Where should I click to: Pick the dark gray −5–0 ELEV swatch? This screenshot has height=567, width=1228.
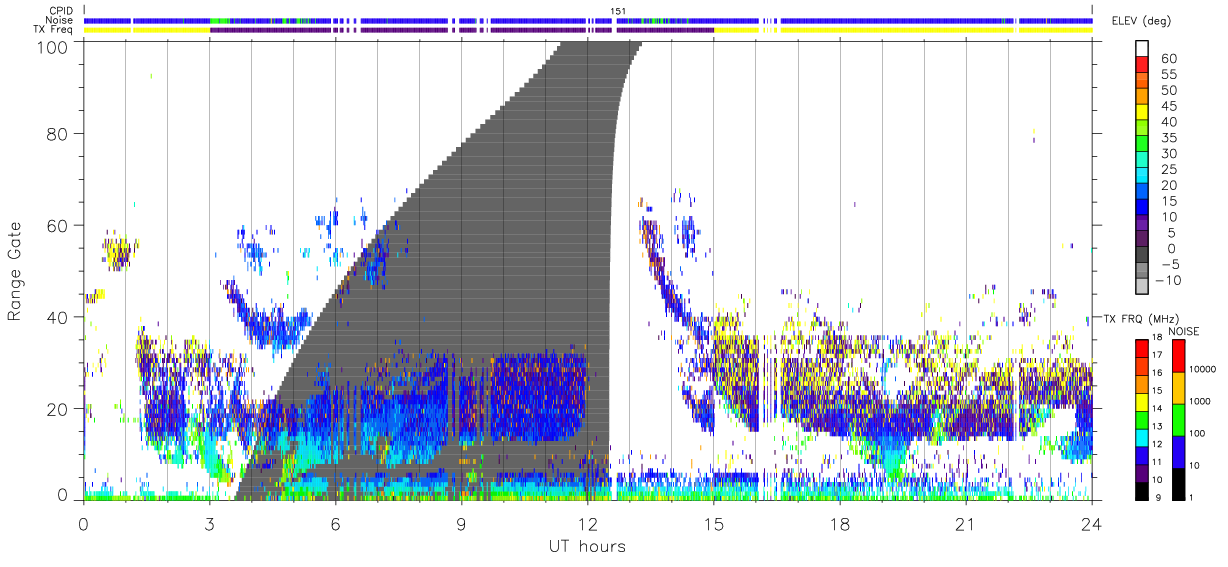coord(1142,254)
